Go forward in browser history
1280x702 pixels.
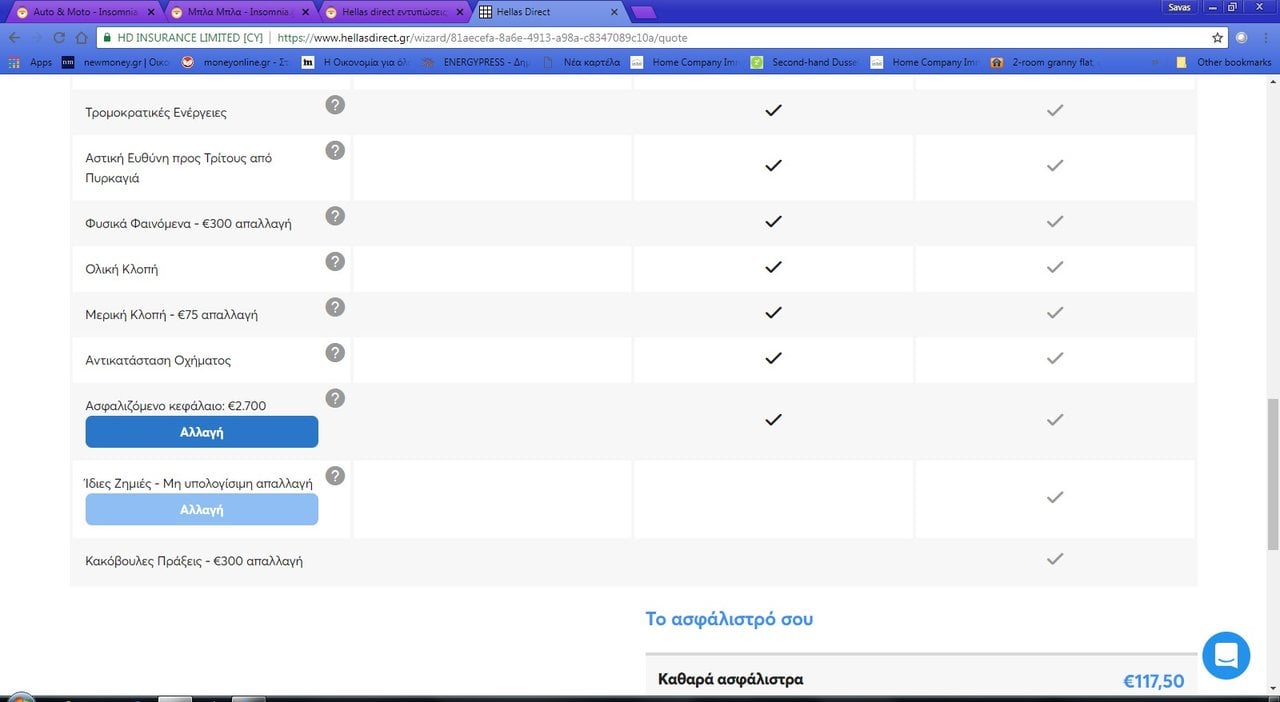tap(37, 37)
